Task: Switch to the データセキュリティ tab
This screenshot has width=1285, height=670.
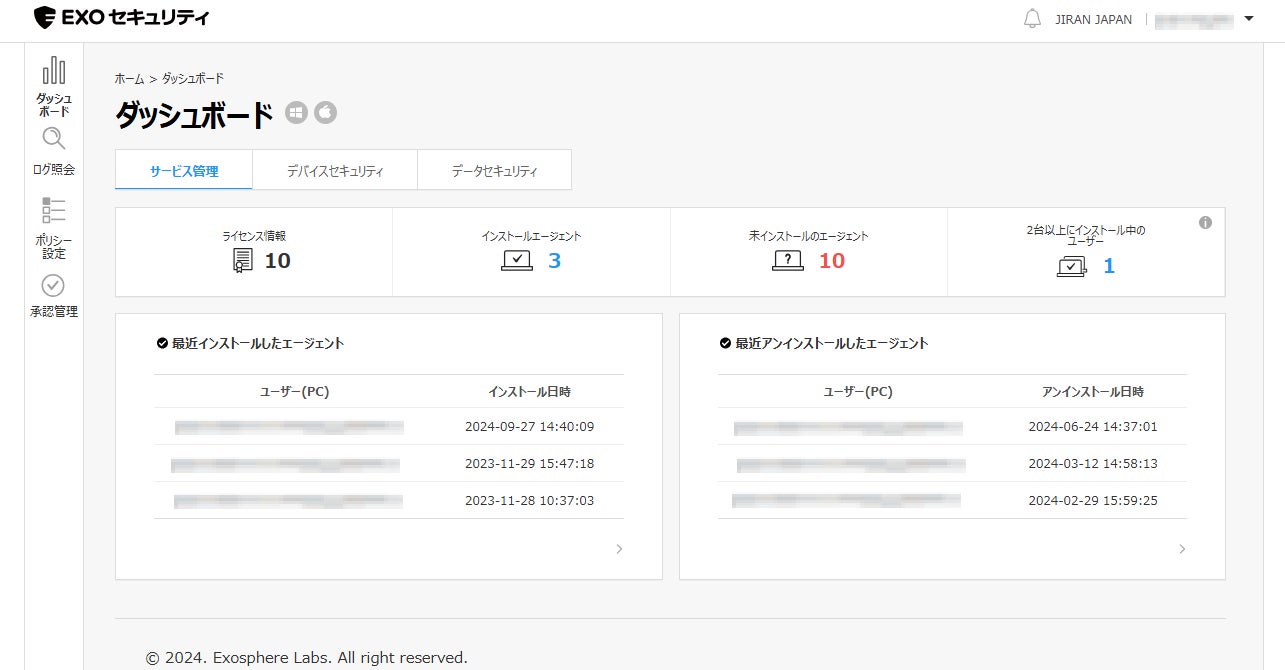Action: (x=494, y=171)
